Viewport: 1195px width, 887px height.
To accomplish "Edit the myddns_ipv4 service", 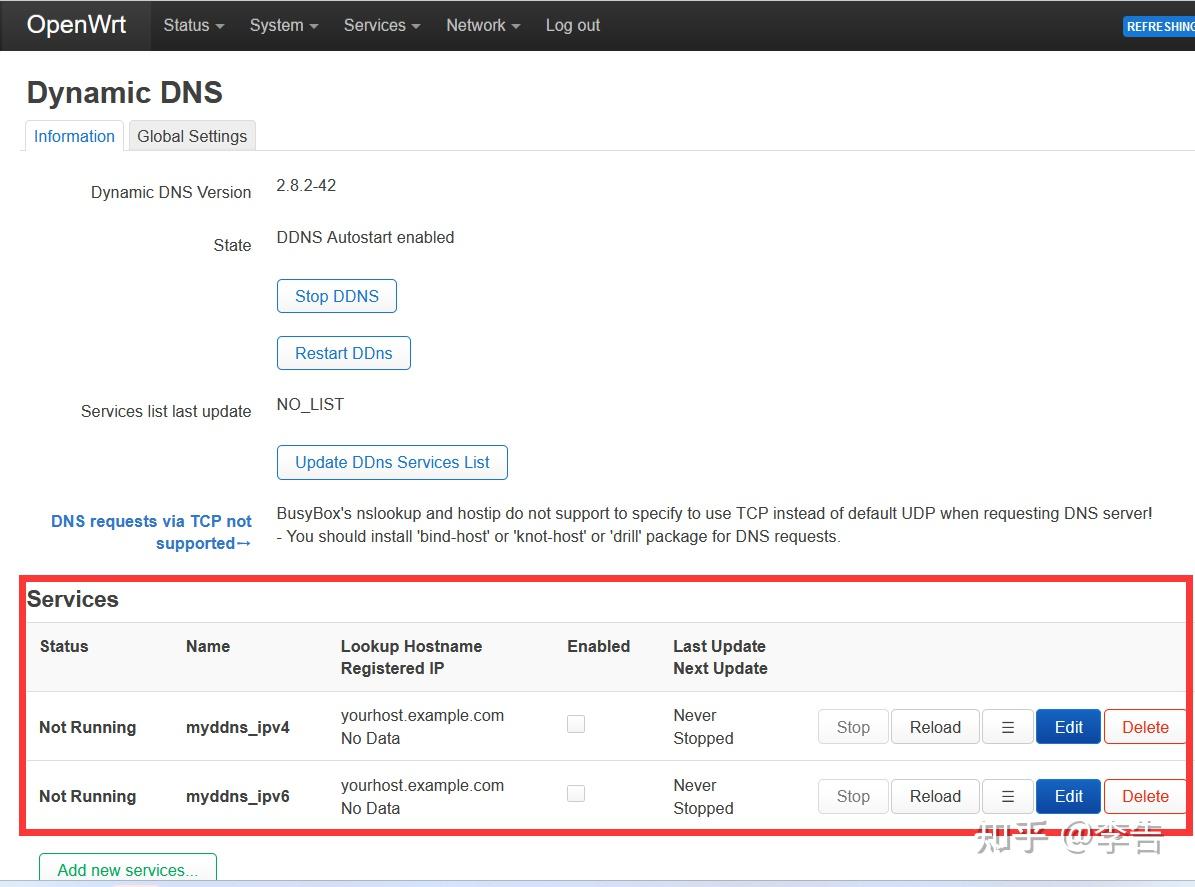I will 1068,727.
